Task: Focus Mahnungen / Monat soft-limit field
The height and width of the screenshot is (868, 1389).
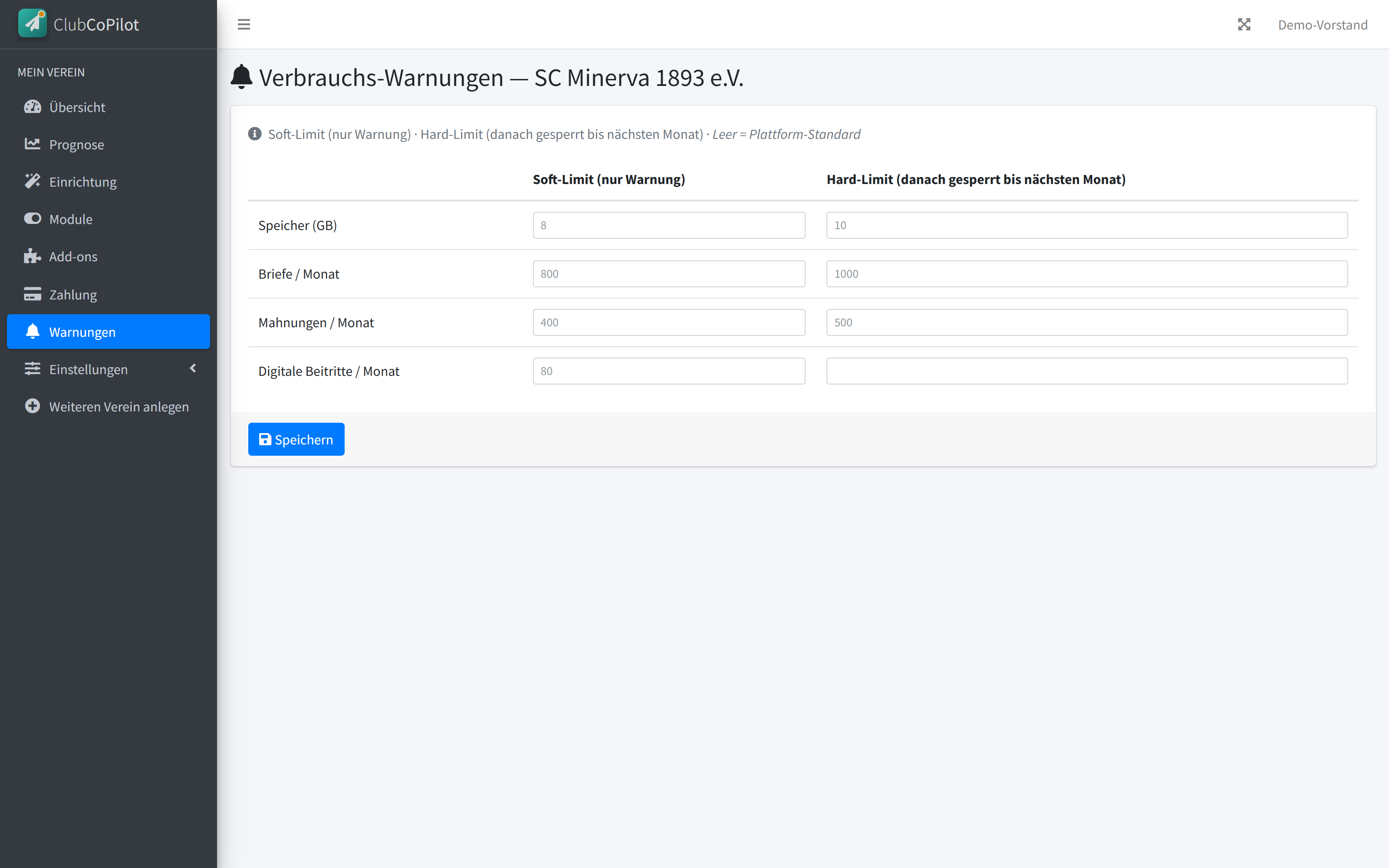Action: [668, 322]
